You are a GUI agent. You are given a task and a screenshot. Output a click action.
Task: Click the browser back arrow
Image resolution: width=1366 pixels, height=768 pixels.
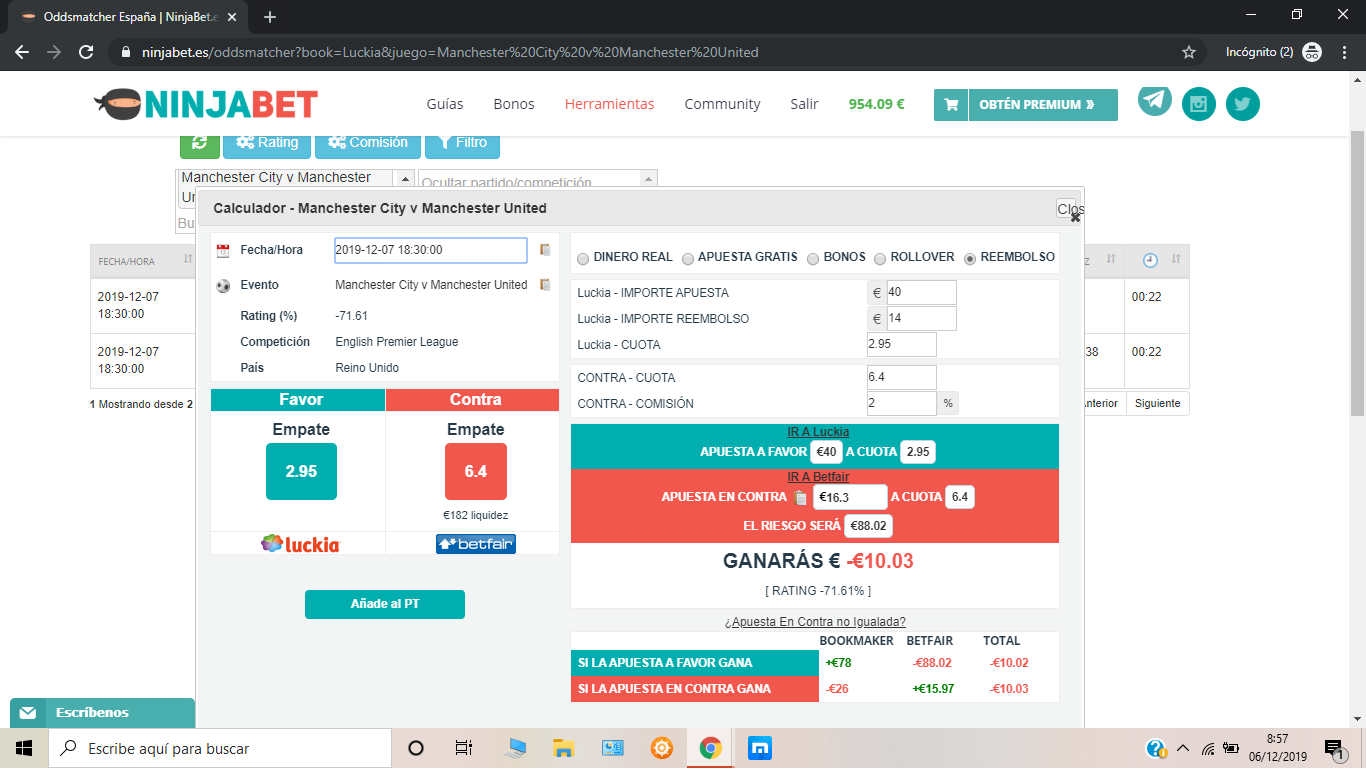pos(22,52)
